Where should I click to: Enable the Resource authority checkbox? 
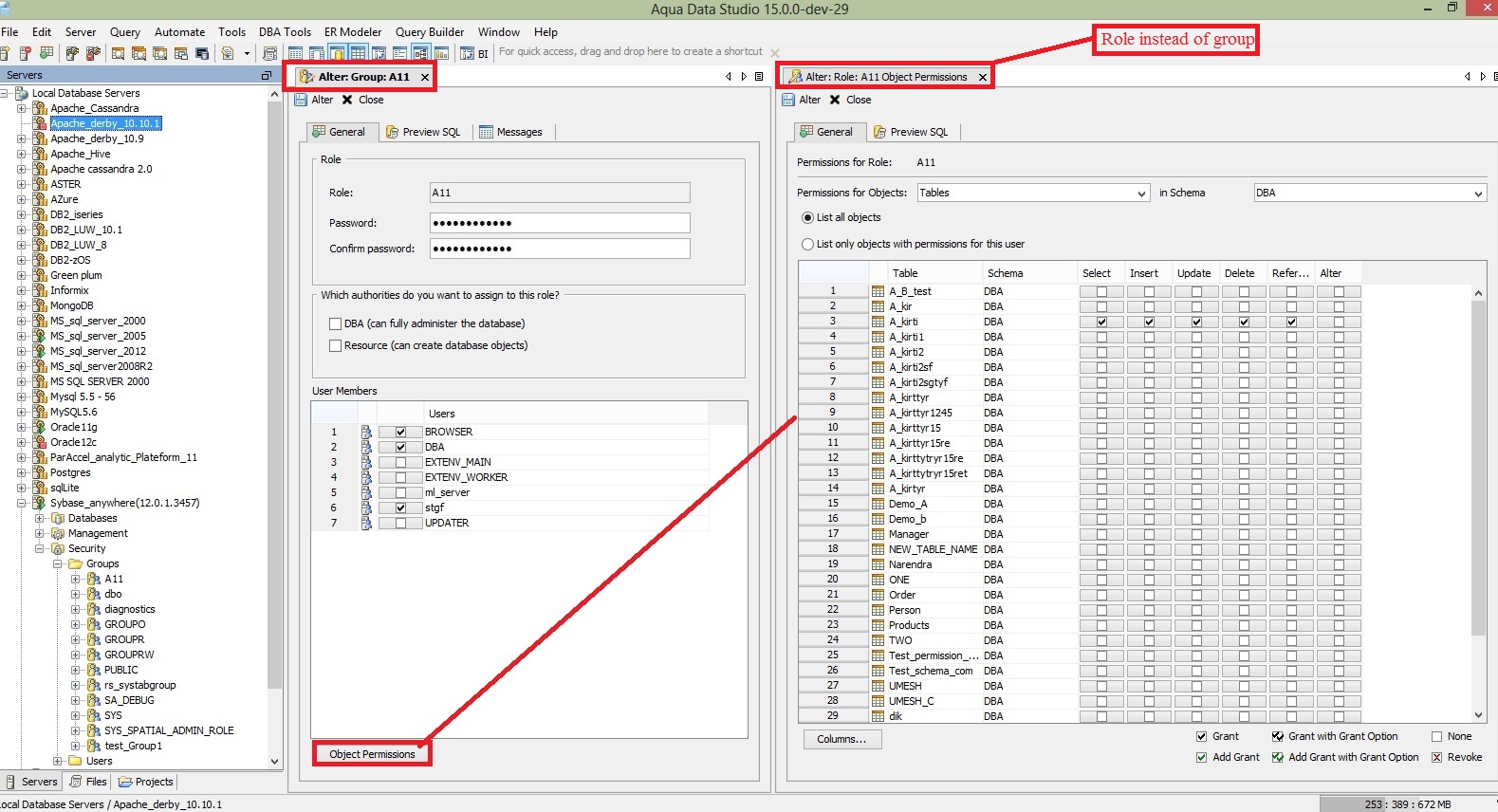click(x=335, y=345)
